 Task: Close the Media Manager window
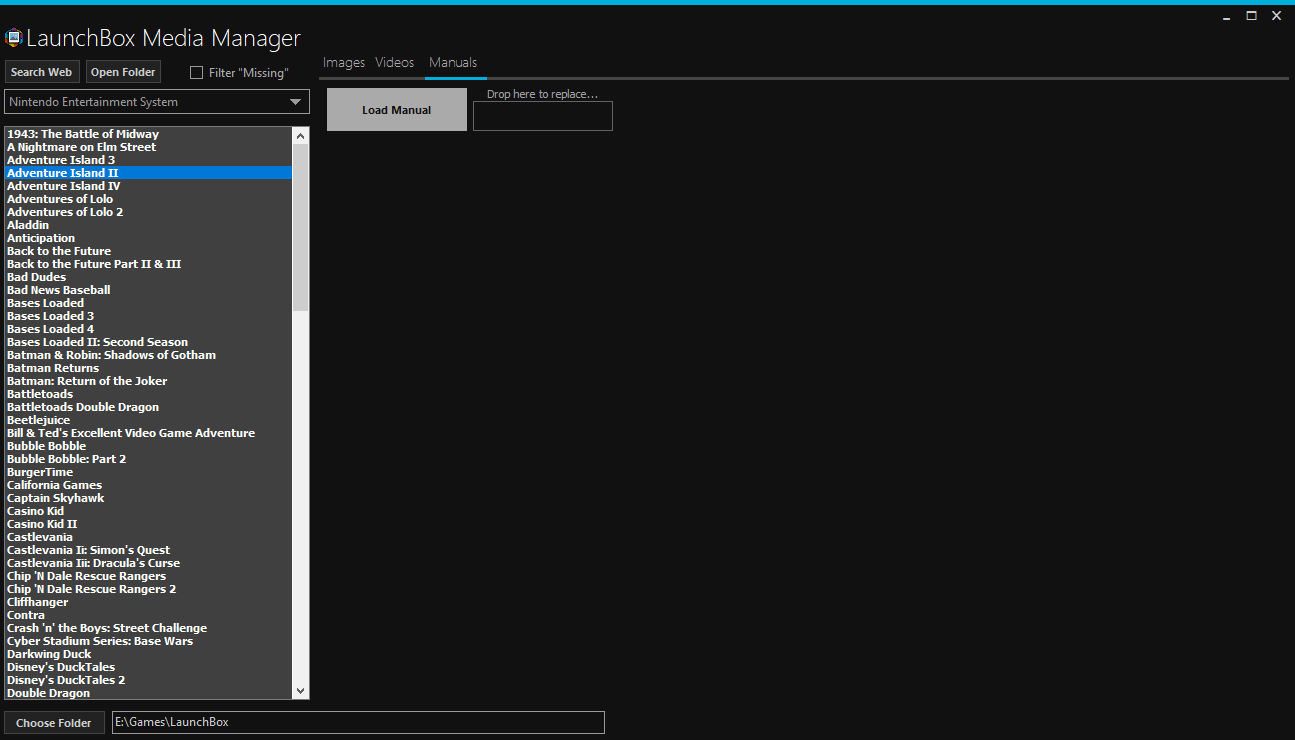1276,16
